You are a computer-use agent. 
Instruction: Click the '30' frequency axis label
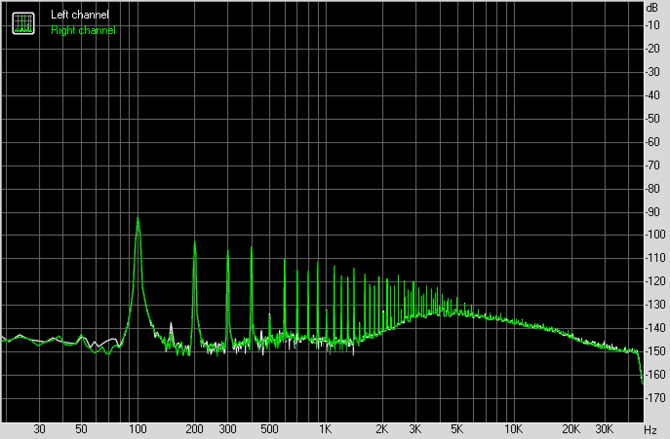coord(39,429)
